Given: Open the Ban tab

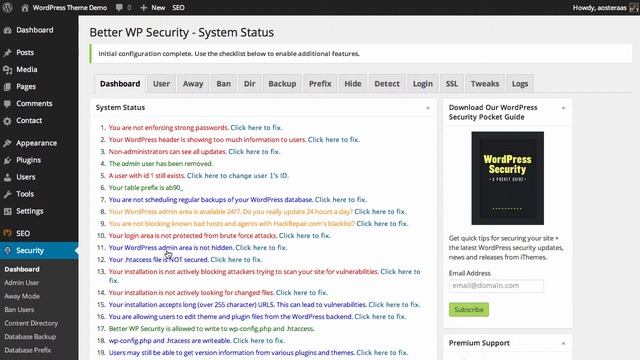Looking at the screenshot, I should (223, 84).
